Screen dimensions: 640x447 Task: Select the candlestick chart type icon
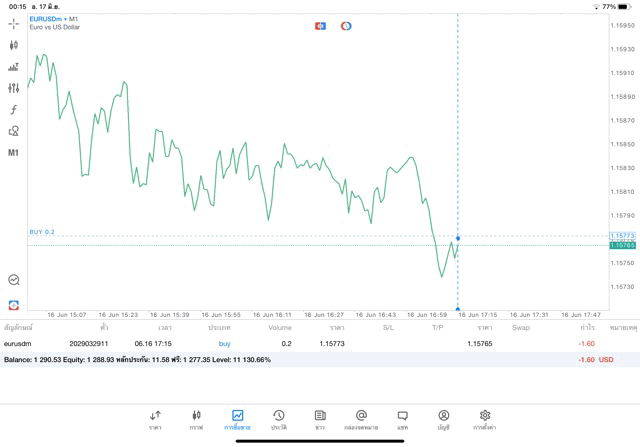point(14,45)
